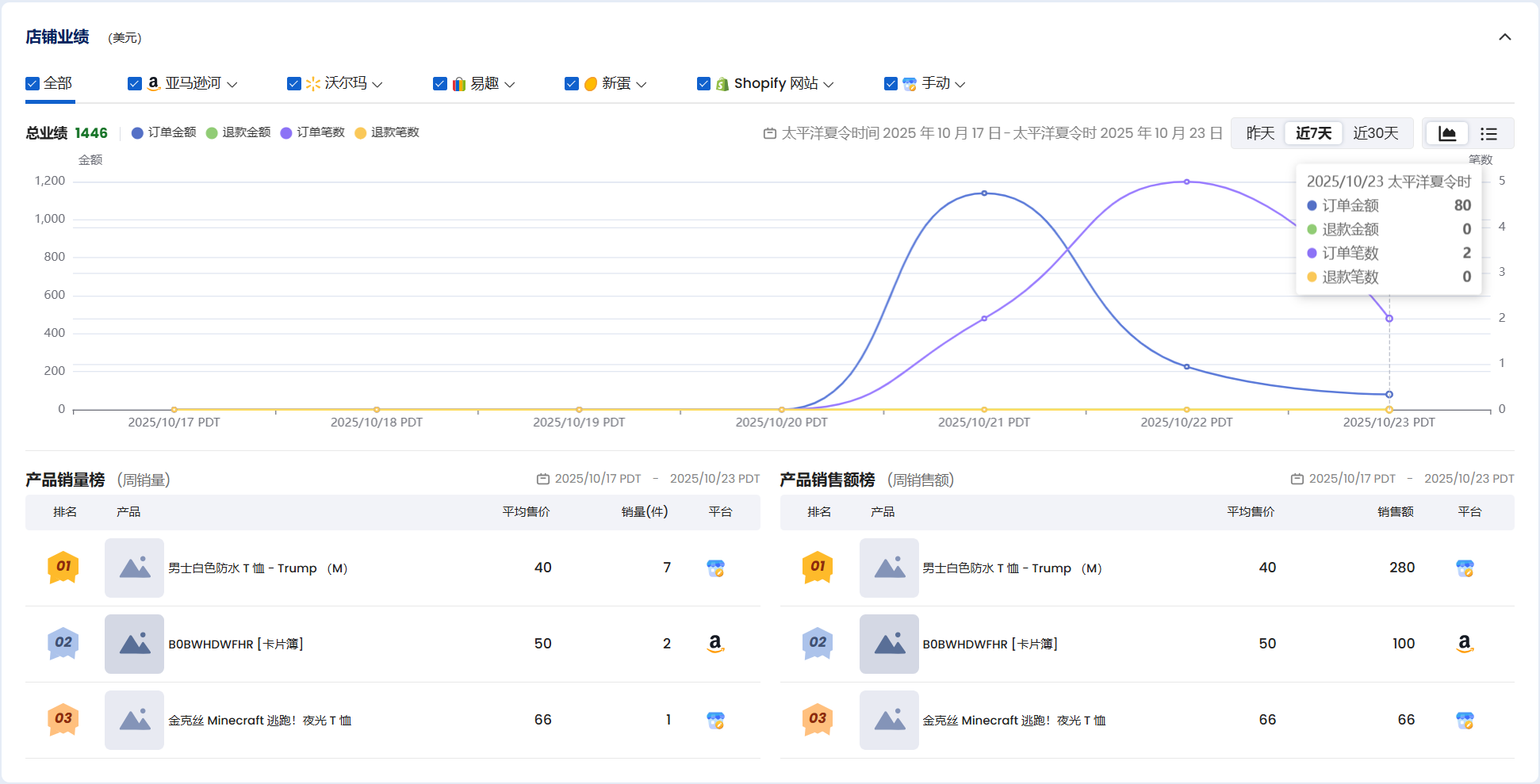The height and width of the screenshot is (784, 1540).
Task: Click manual store icon for rank 01 sales amount
Action: click(x=1465, y=568)
